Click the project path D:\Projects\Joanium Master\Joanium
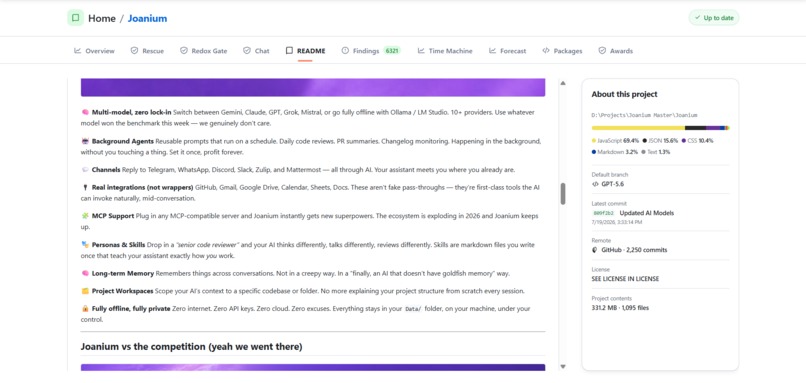806x383 pixels. 644,115
